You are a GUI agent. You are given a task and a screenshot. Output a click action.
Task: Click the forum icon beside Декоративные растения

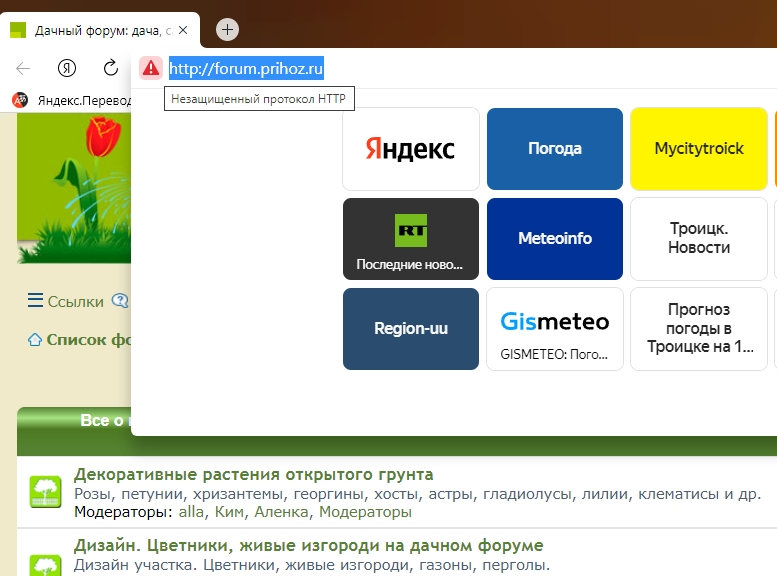click(x=45, y=491)
